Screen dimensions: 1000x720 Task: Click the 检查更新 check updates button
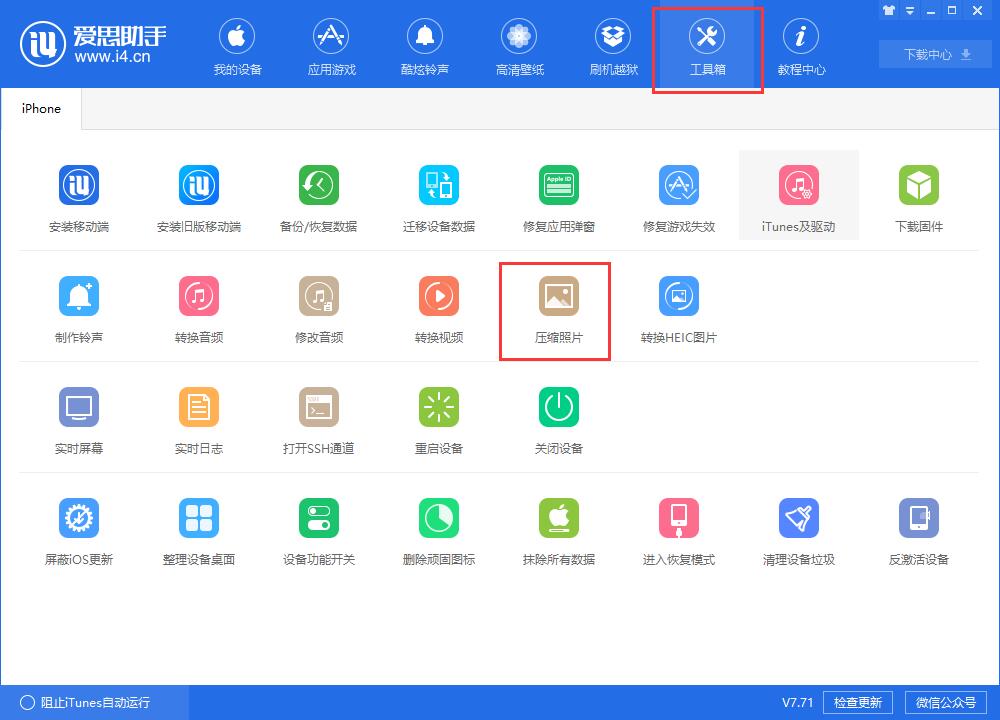(857, 702)
